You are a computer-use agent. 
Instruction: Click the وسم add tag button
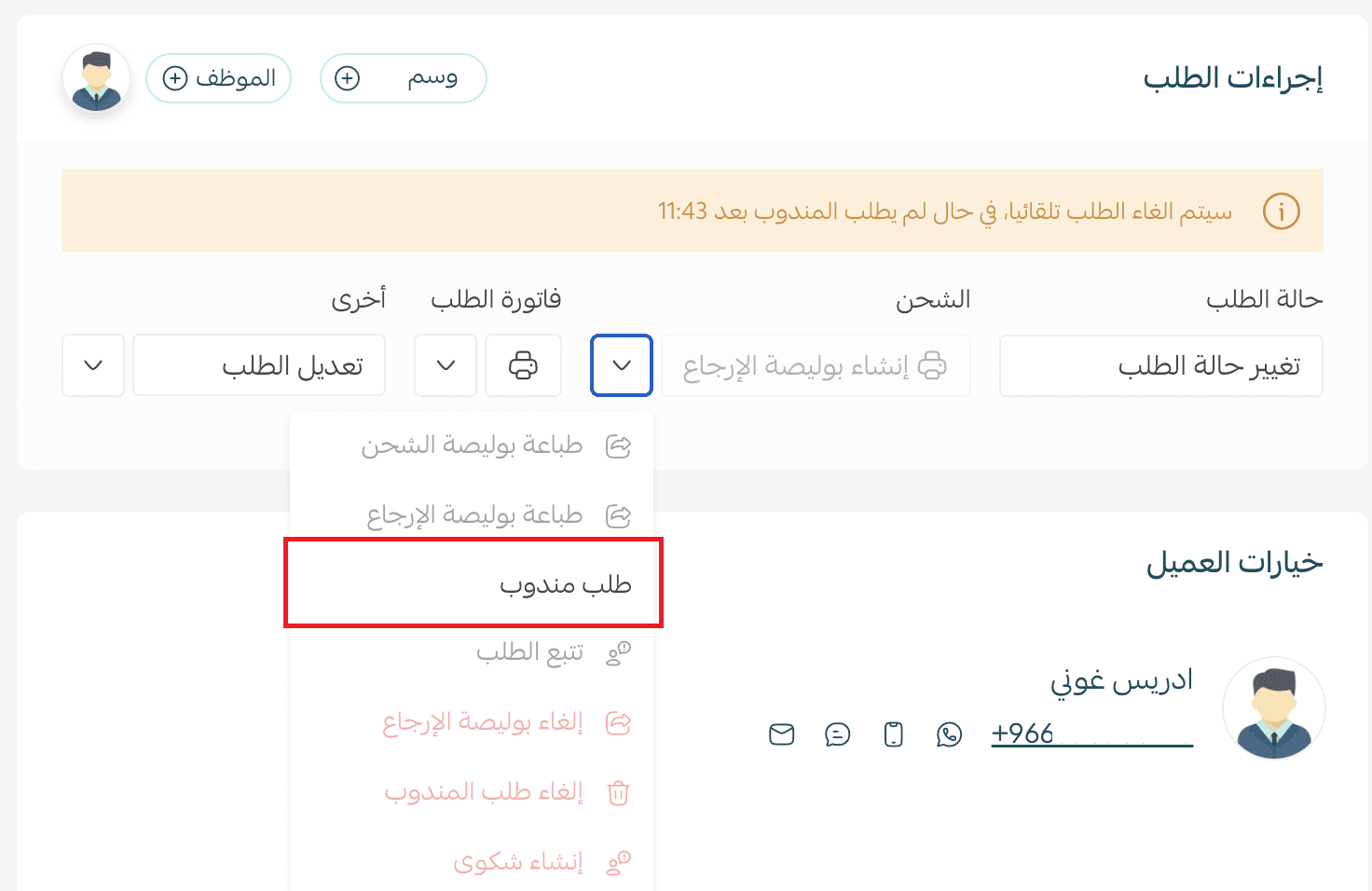tap(403, 78)
